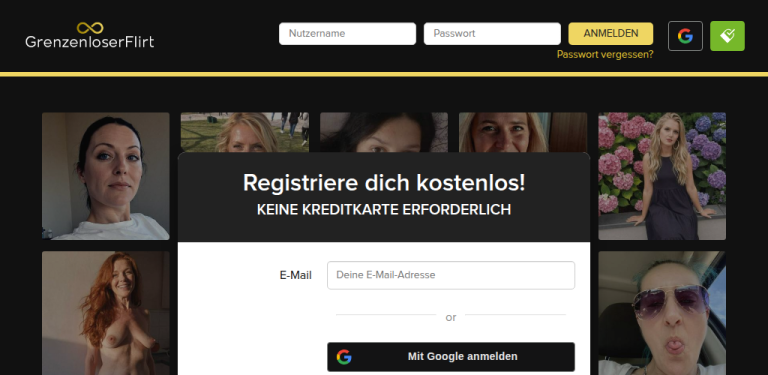Open the Passwort vergessen? link
The width and height of the screenshot is (768, 375).
point(605,54)
